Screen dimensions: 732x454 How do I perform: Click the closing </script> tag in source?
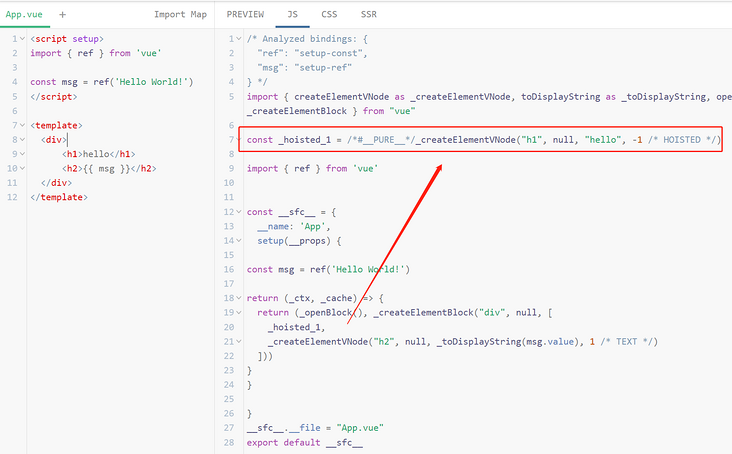54,97
